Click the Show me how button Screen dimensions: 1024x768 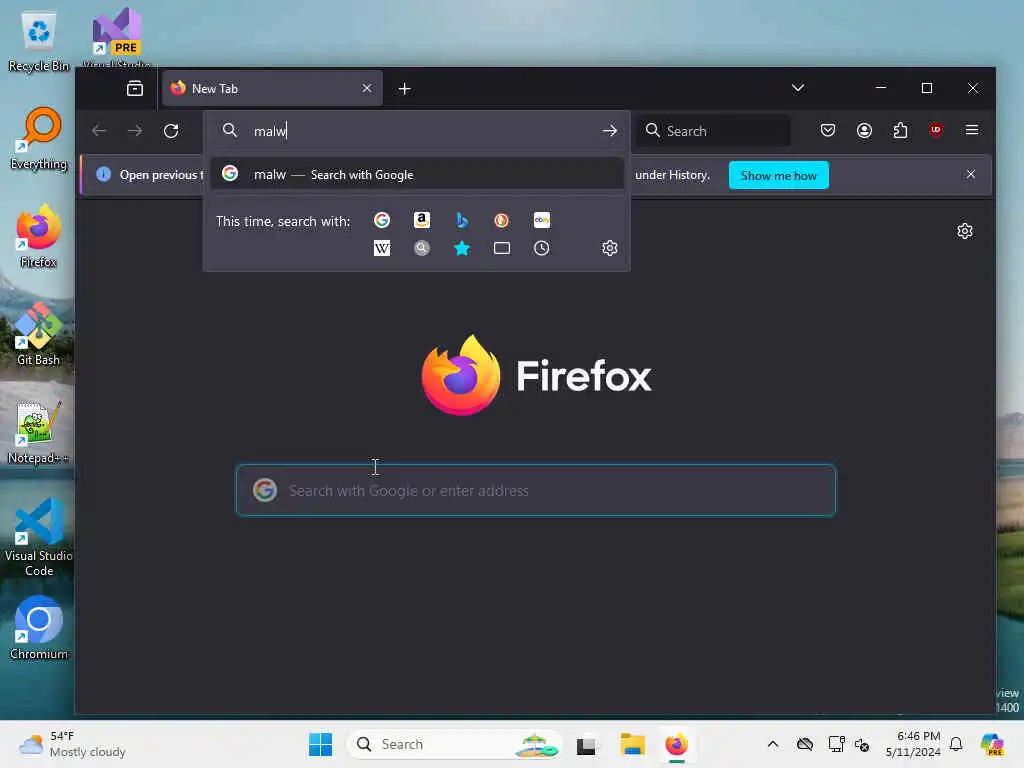pos(778,175)
